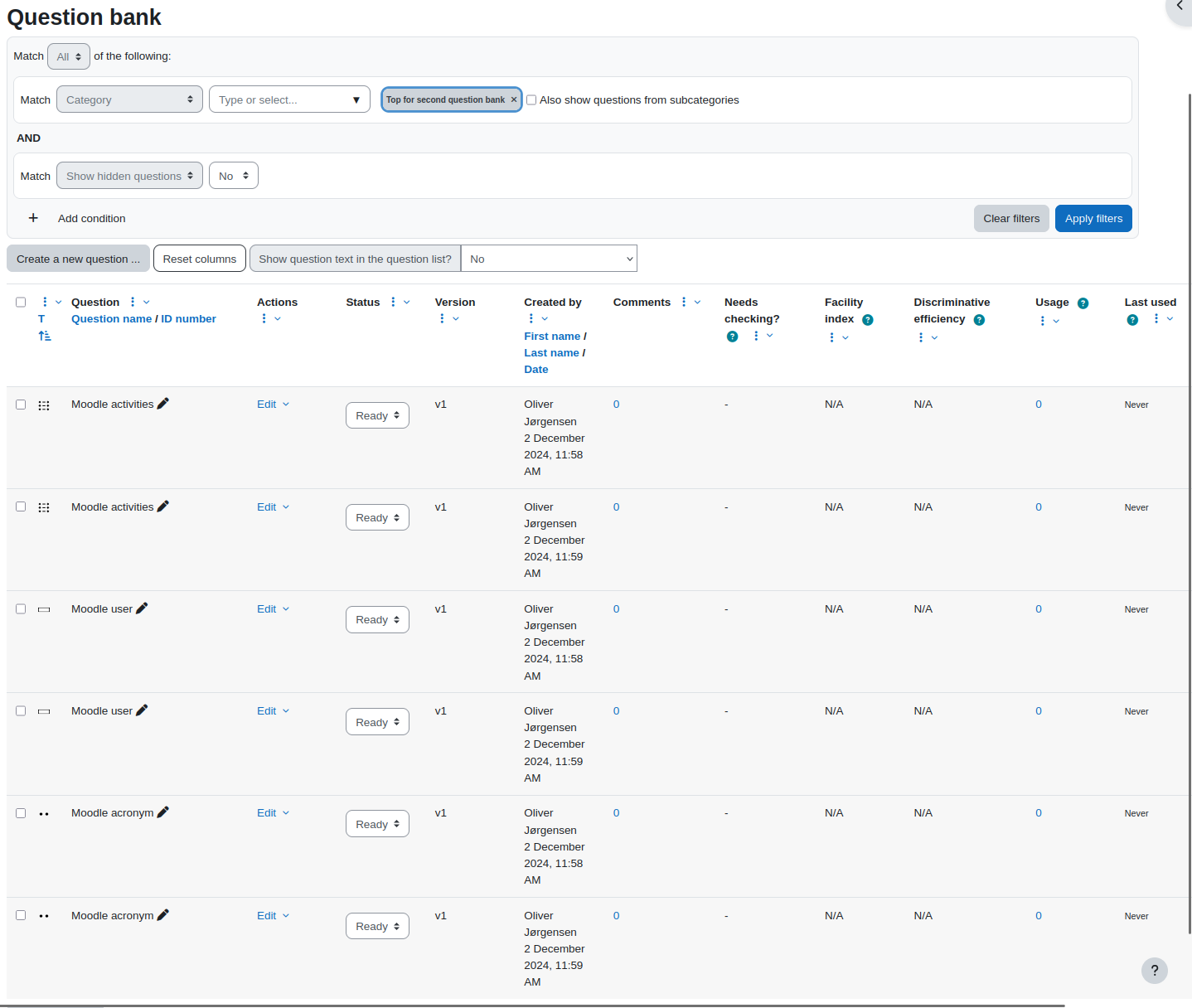Select checkbox for second Moodle acronym row

point(21,915)
